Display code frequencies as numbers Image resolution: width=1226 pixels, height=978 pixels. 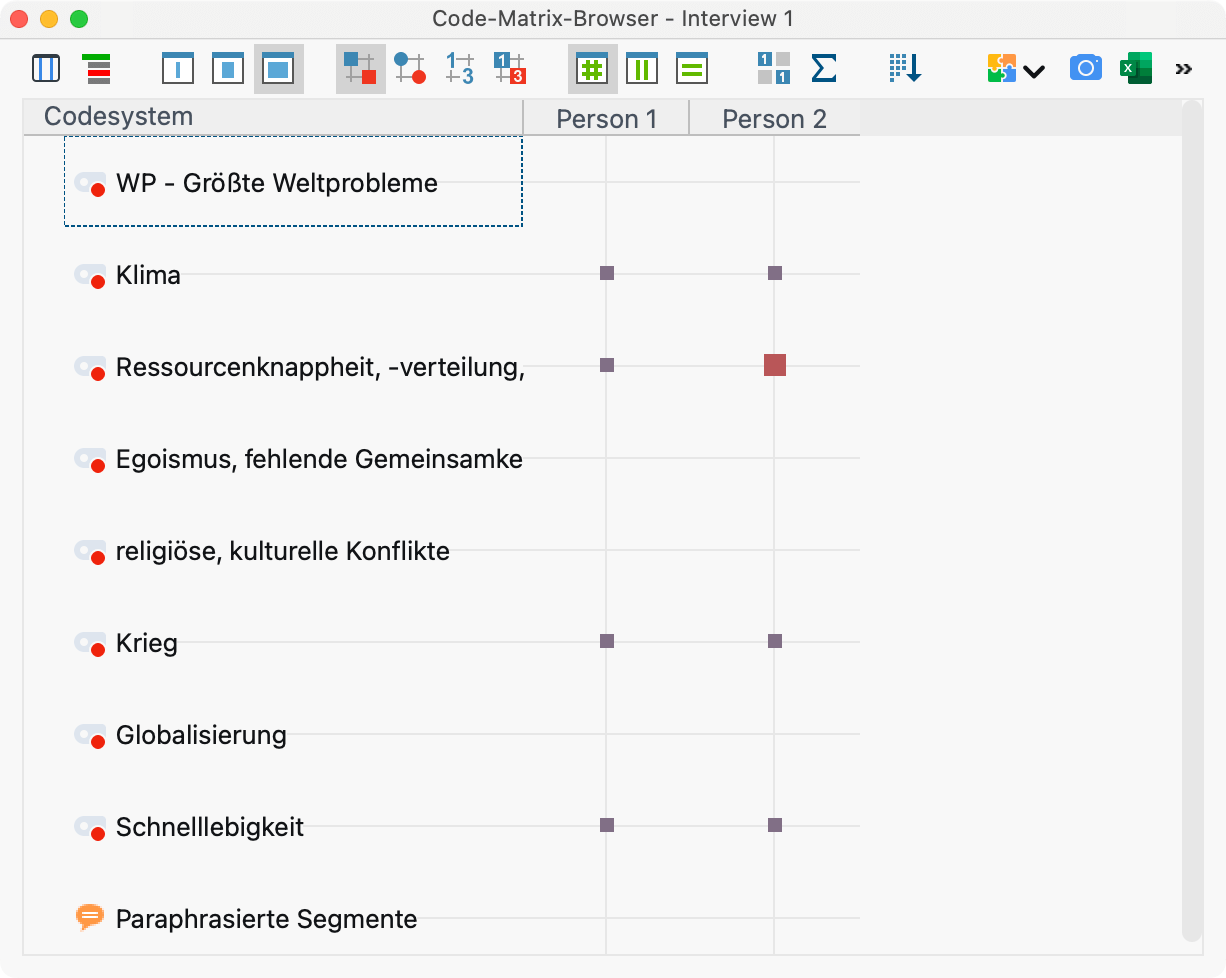pyautogui.click(x=458, y=69)
